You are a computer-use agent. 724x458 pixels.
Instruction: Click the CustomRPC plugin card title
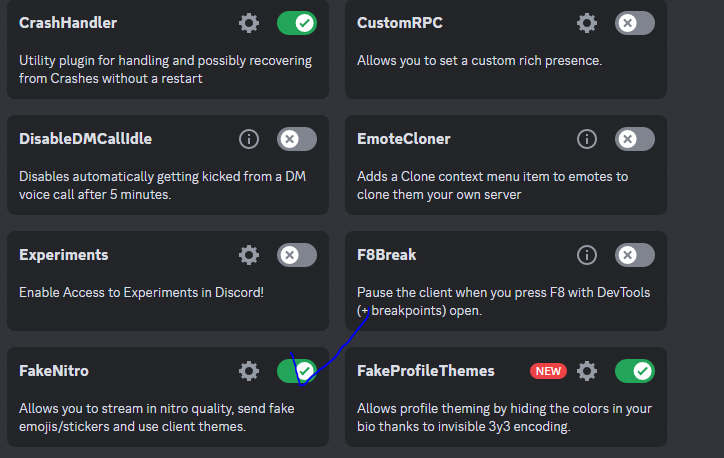click(399, 22)
